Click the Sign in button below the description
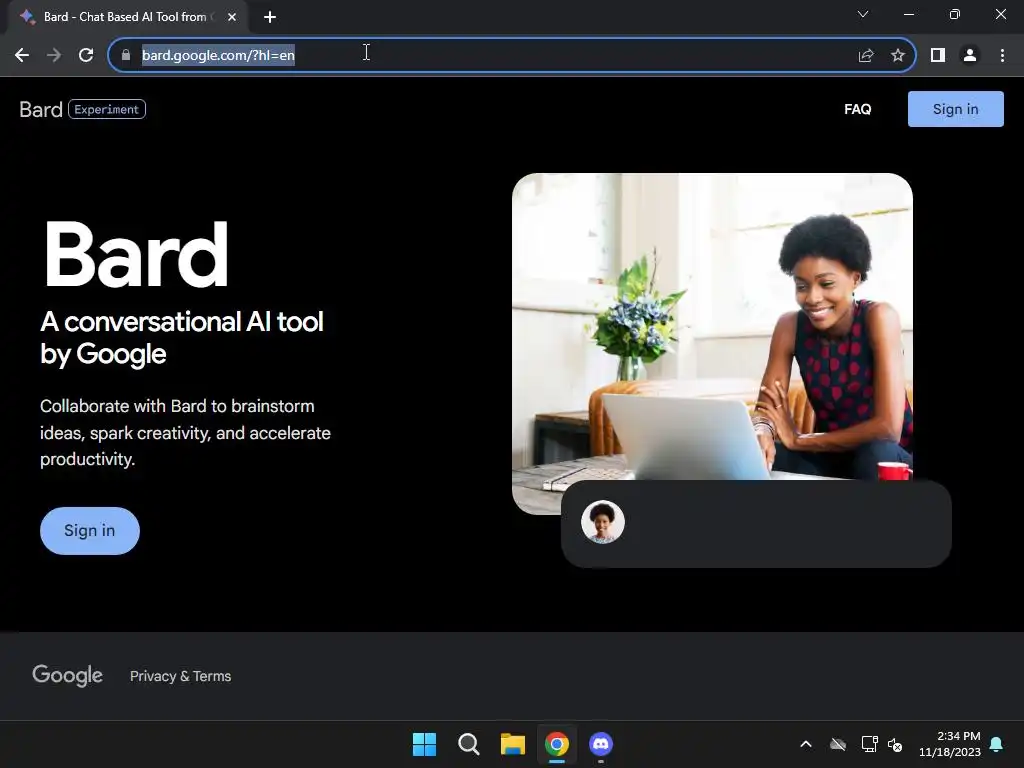 [89, 531]
